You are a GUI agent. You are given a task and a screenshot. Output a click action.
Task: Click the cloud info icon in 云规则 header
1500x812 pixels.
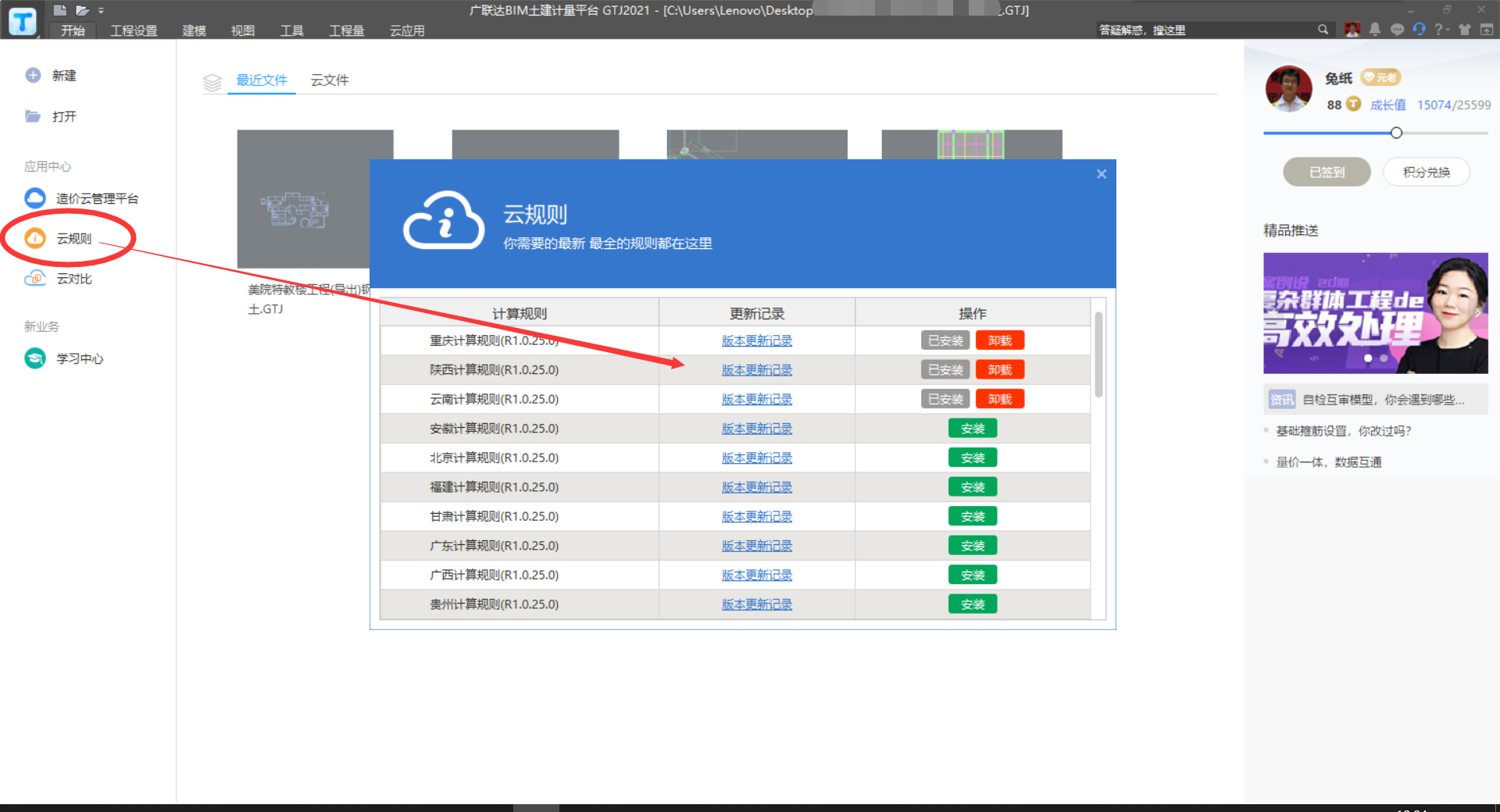coord(444,221)
